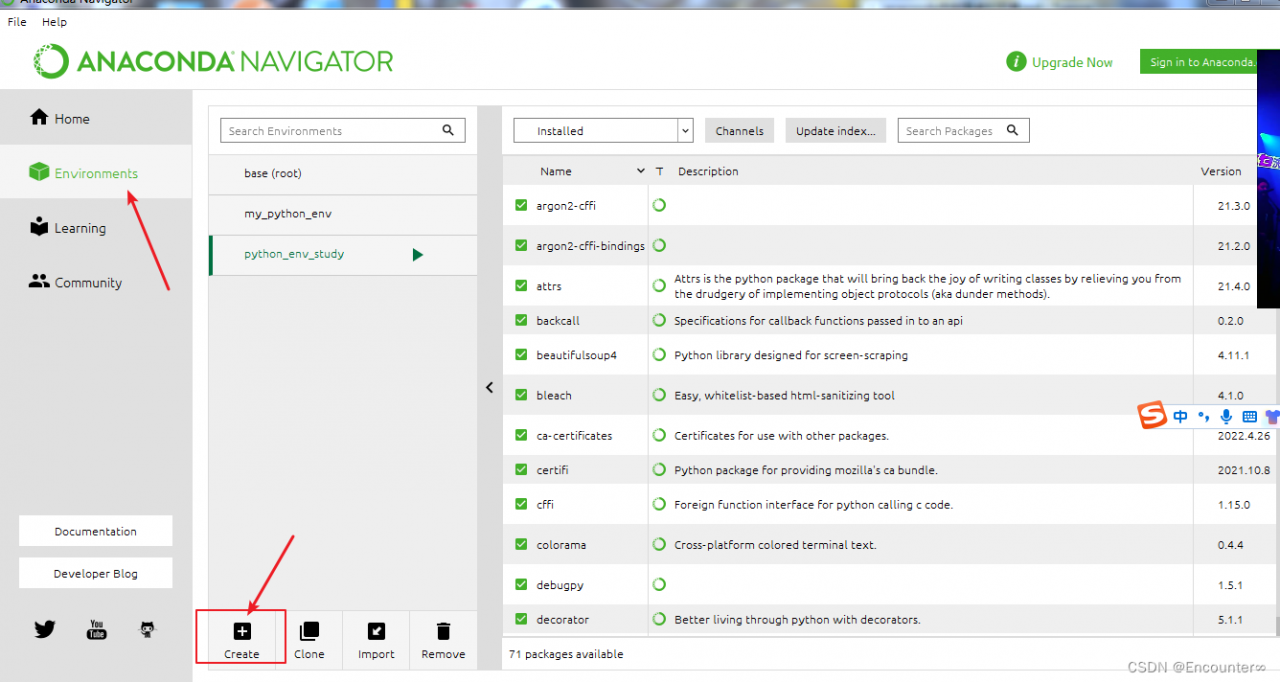Click the beautifulsoup4 package type icon
The width and height of the screenshot is (1280, 682).
click(x=659, y=354)
